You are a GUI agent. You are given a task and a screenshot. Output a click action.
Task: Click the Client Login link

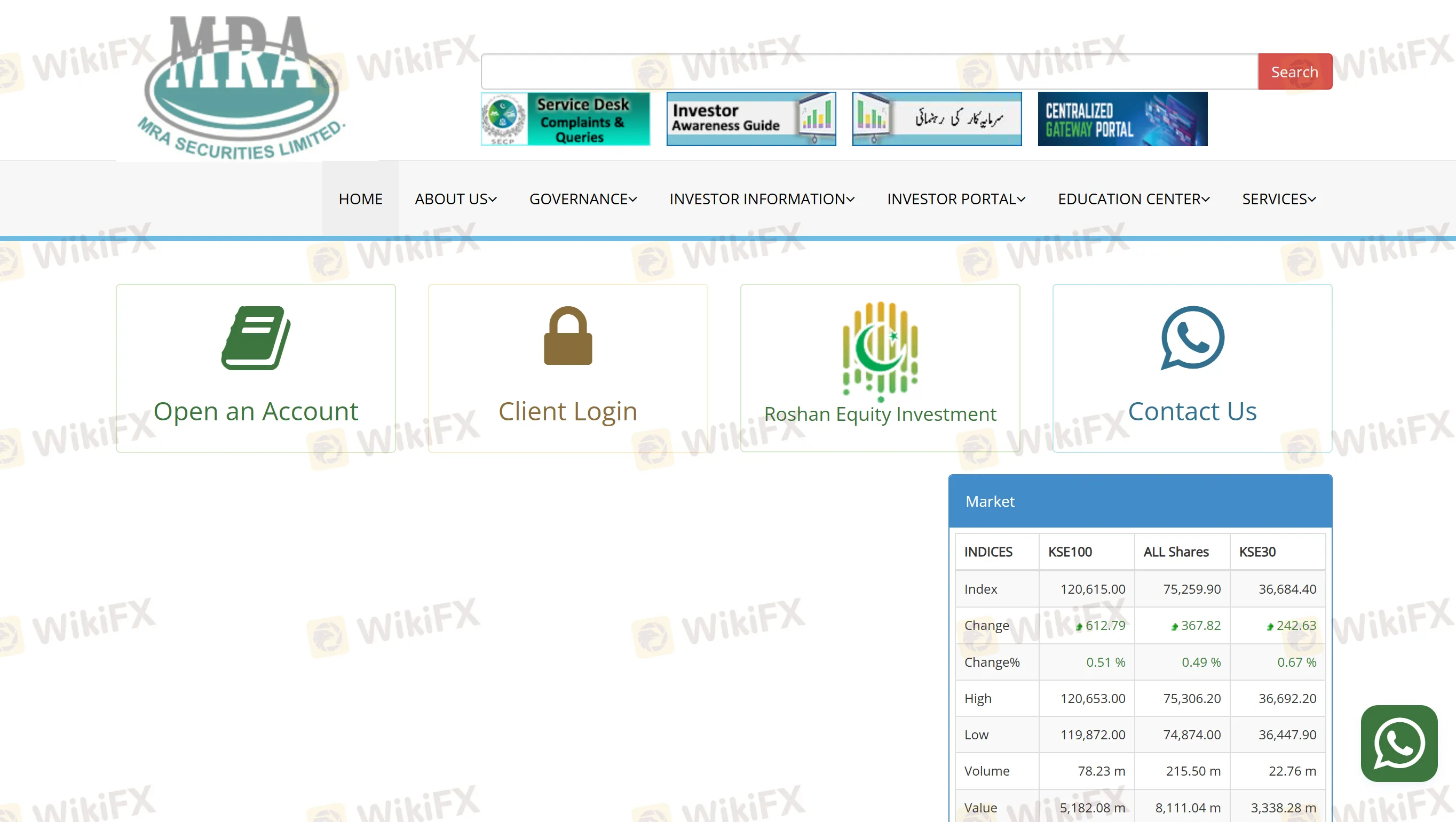(568, 411)
